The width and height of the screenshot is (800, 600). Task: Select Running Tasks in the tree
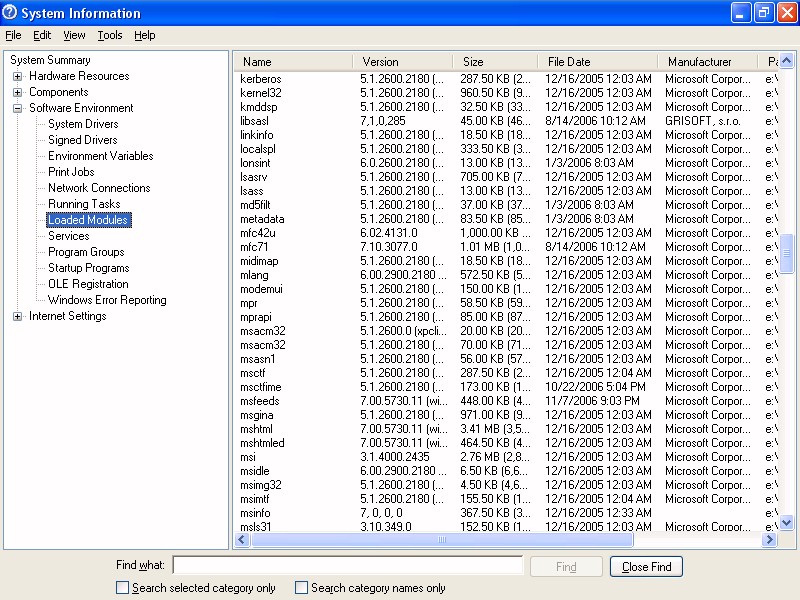(84, 204)
